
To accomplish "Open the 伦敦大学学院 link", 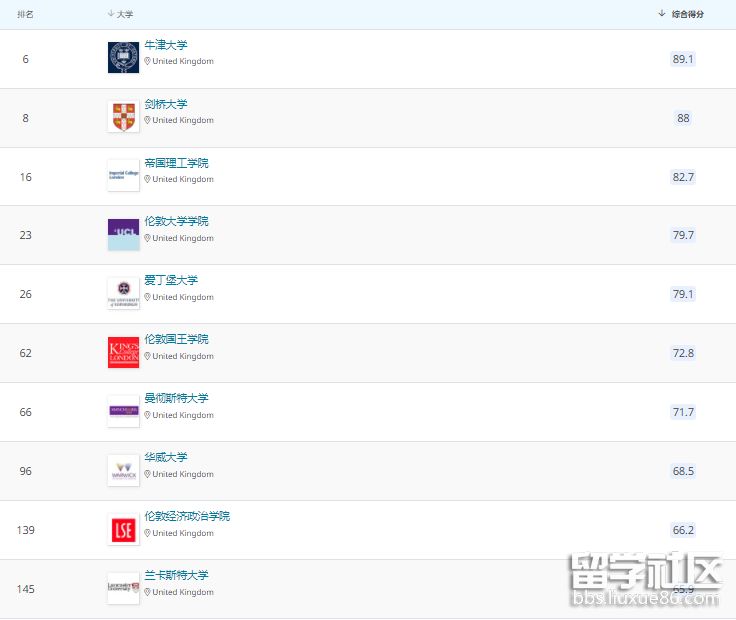I will click(x=176, y=221).
